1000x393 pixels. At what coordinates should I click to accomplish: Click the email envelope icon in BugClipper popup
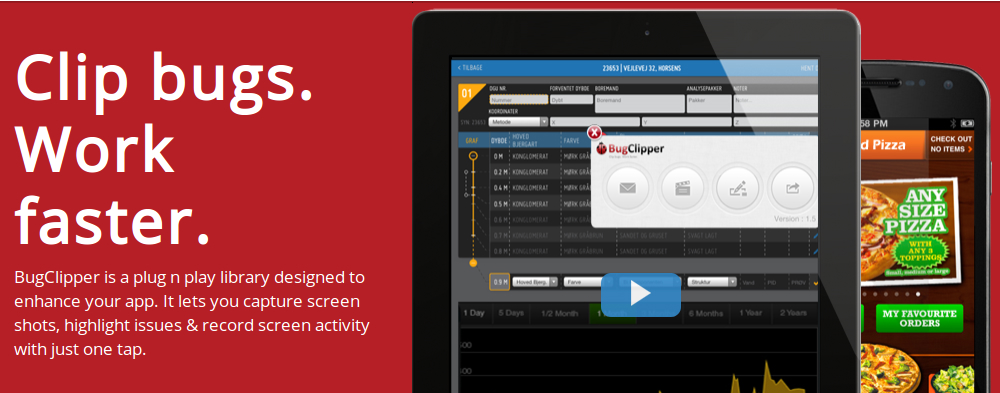tap(628, 188)
